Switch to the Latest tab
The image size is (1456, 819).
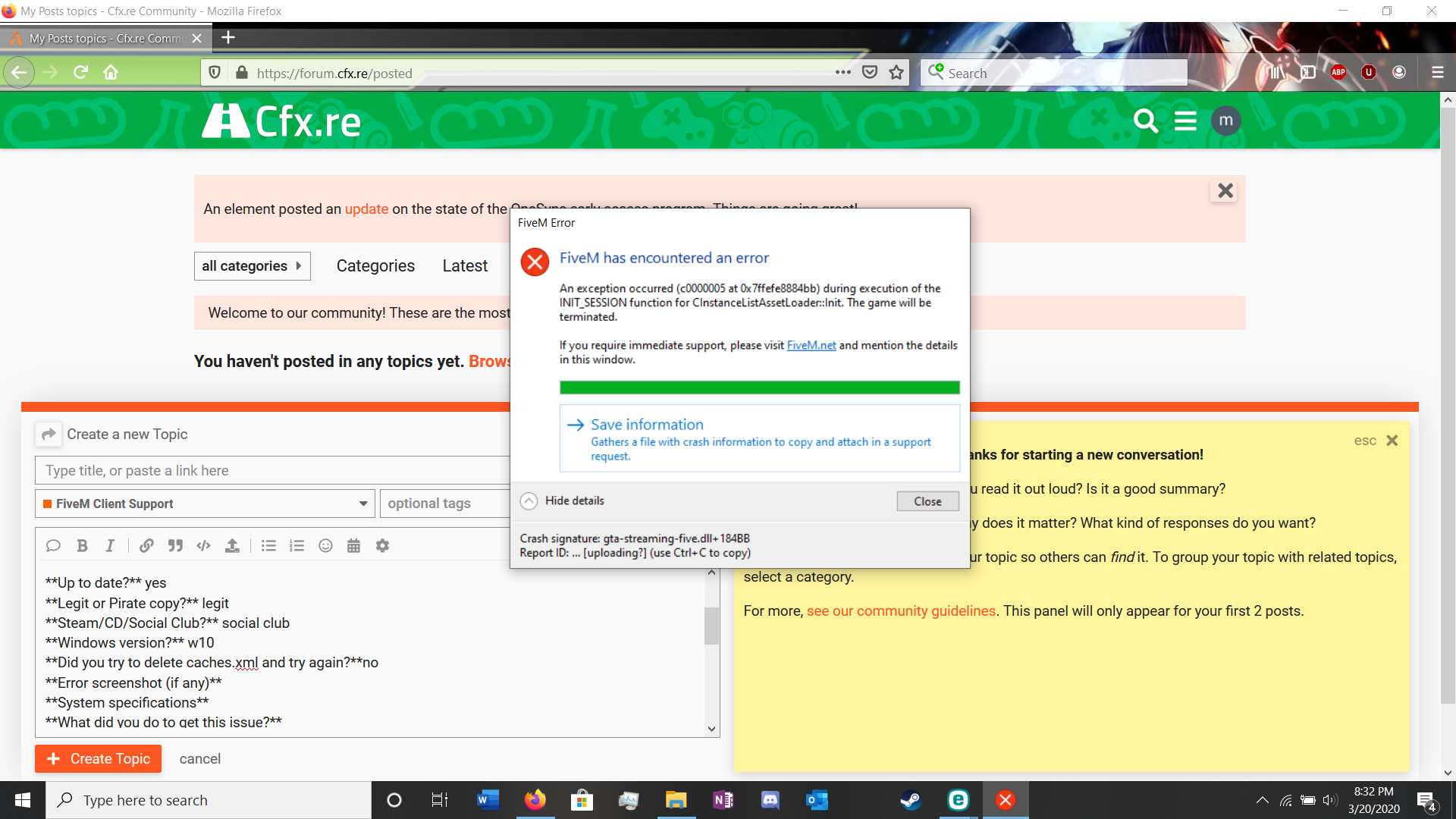[x=465, y=266]
